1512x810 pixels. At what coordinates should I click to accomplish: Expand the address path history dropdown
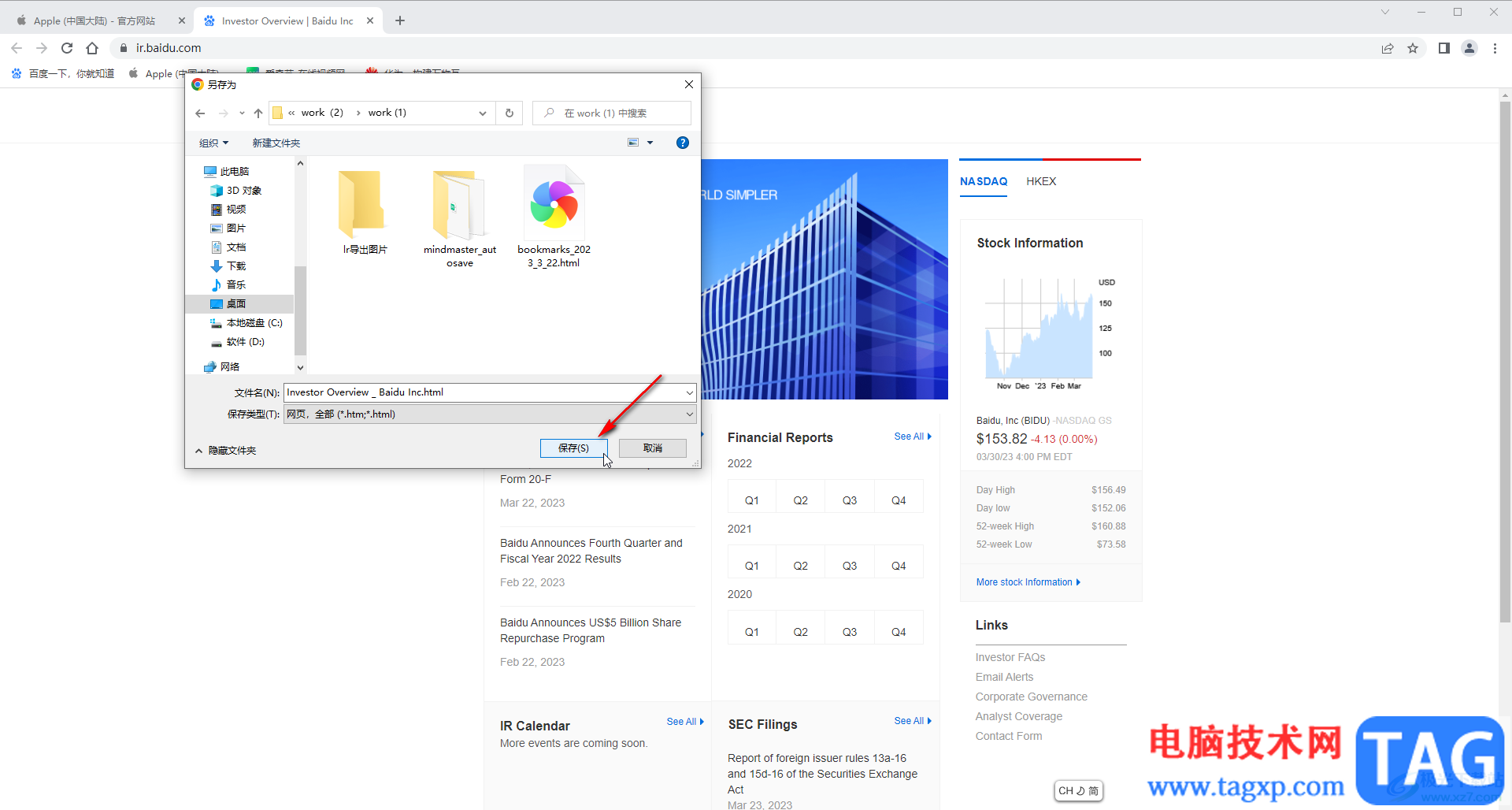[x=483, y=113]
